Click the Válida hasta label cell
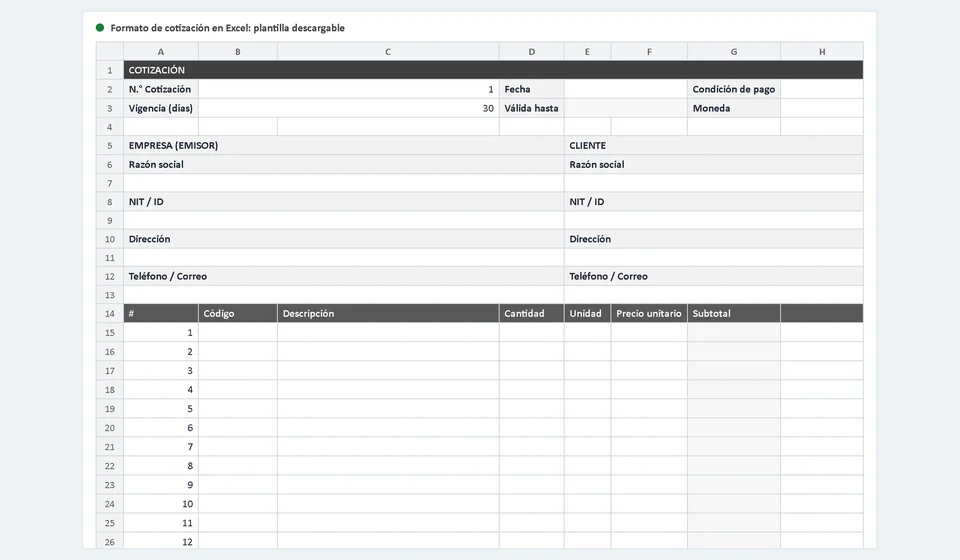Screen dimensions: 960x560 coord(531,108)
